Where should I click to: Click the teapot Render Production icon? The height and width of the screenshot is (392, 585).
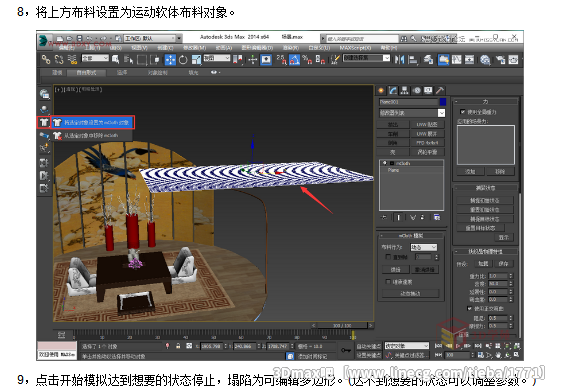pyautogui.click(x=514, y=59)
